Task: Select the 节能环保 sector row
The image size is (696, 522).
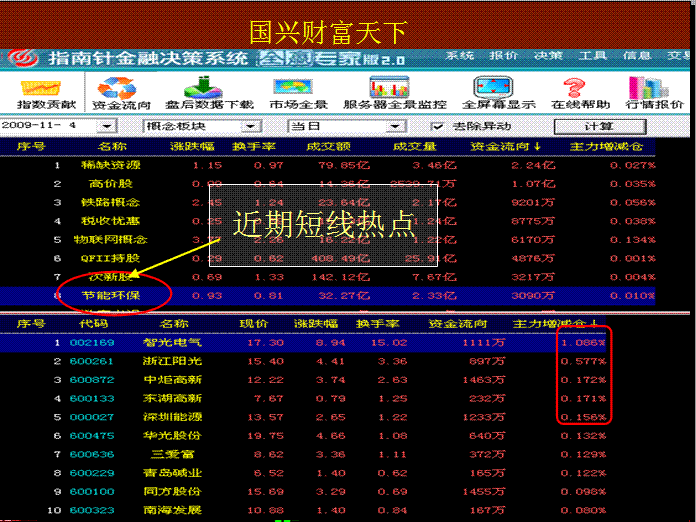Action: pos(328,296)
